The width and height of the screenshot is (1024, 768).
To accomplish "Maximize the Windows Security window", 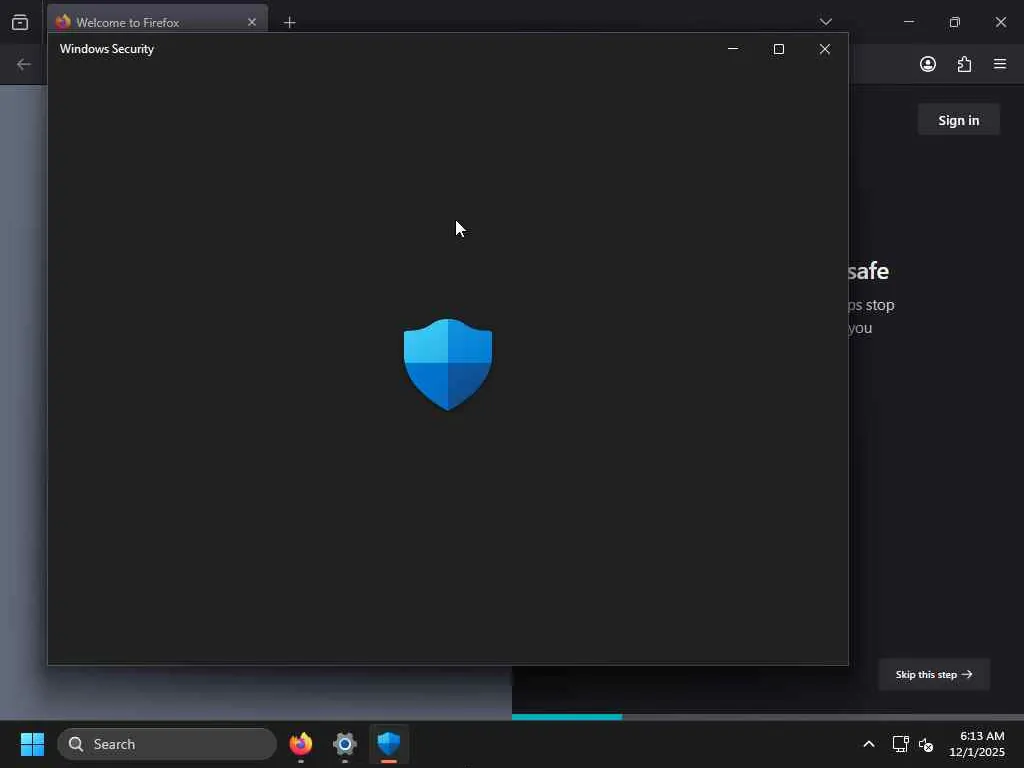I will pos(778,49).
